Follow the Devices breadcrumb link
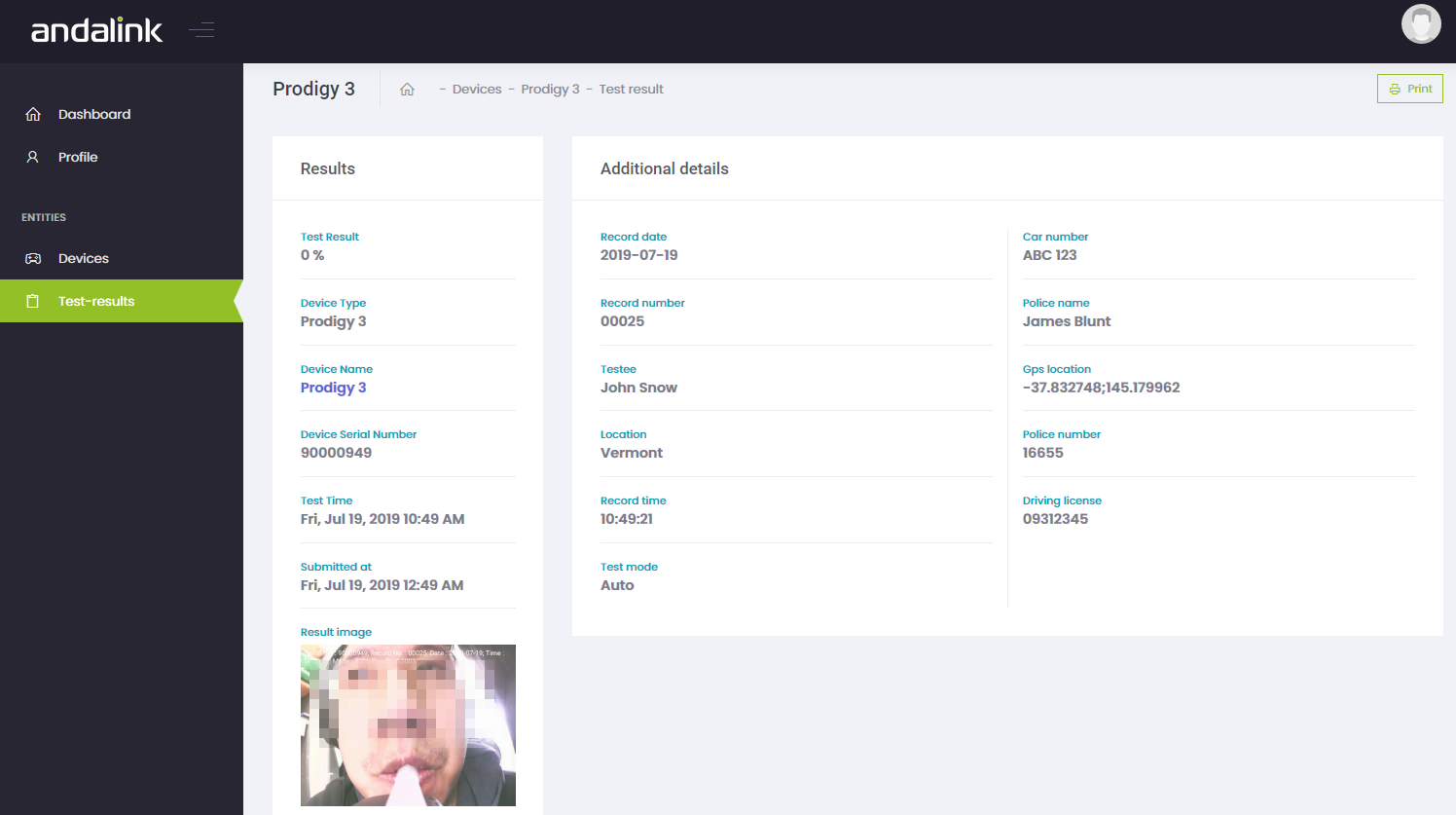The height and width of the screenshot is (815, 1456). coord(477,89)
